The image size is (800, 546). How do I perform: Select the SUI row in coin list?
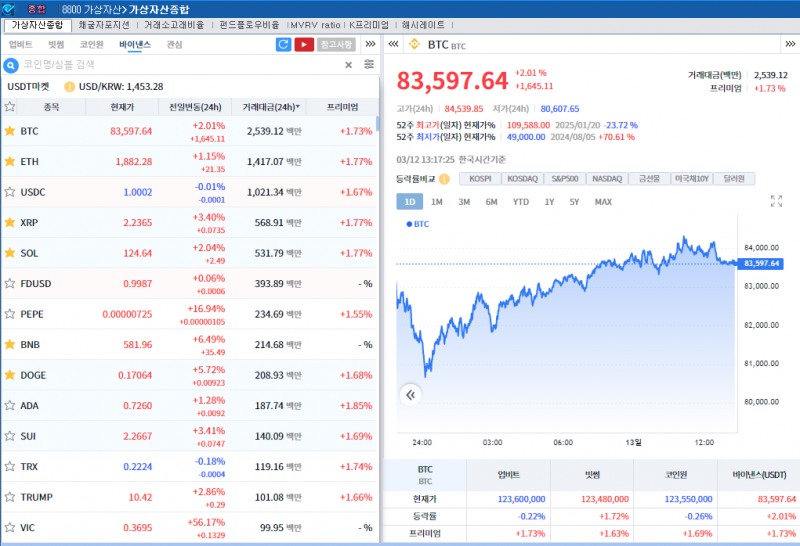click(189, 436)
